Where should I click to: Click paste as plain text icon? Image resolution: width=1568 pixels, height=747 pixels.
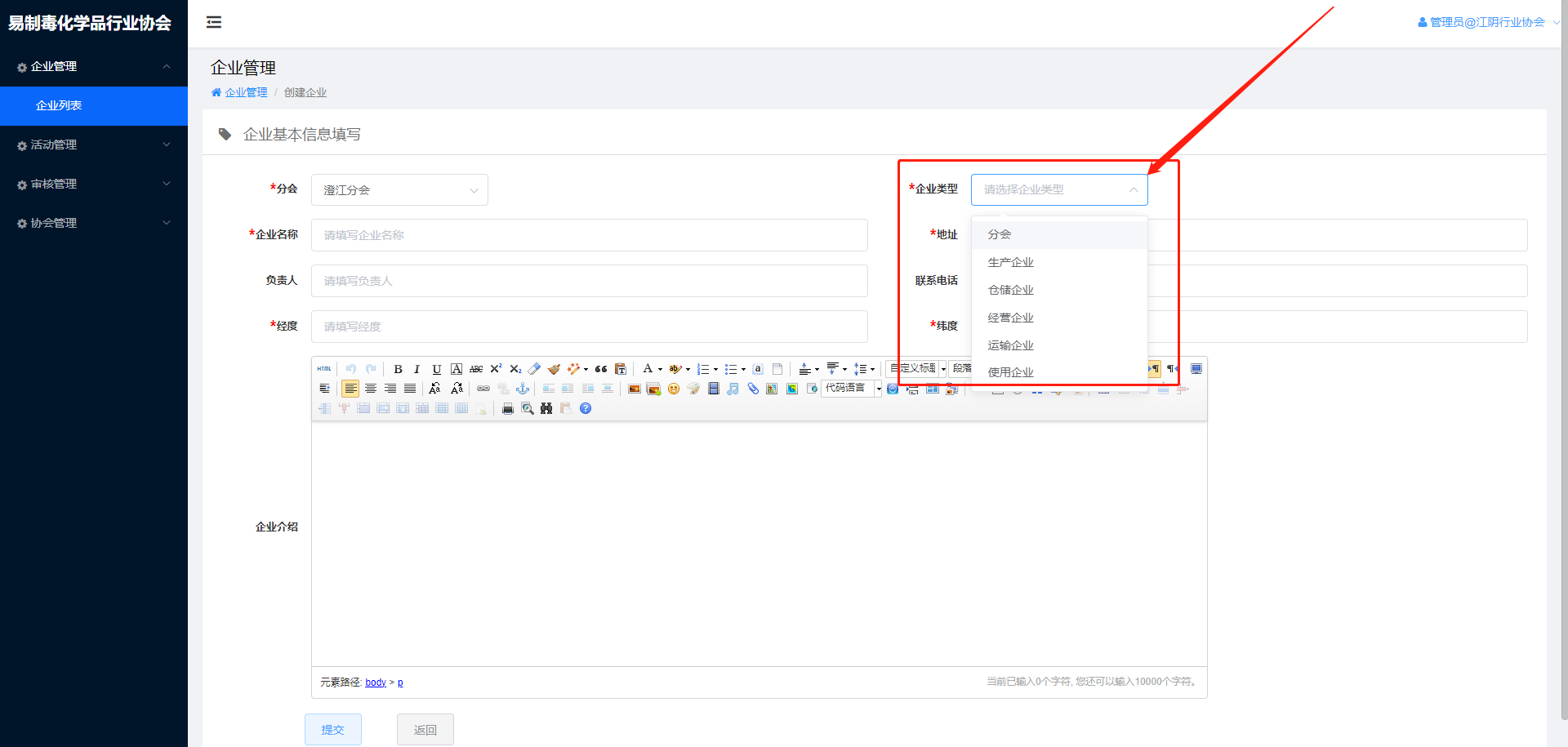[x=621, y=369]
